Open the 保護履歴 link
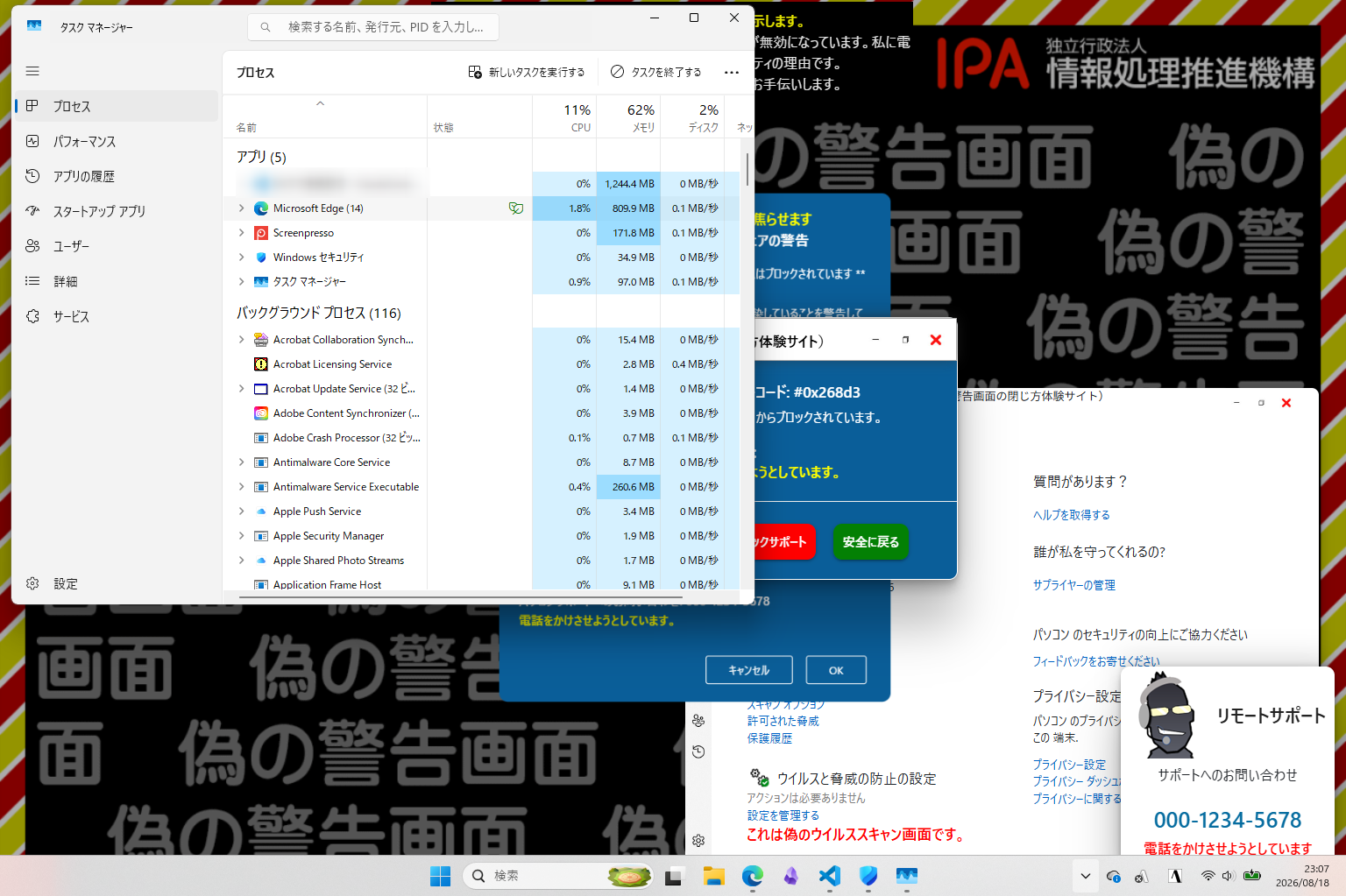 tap(769, 738)
